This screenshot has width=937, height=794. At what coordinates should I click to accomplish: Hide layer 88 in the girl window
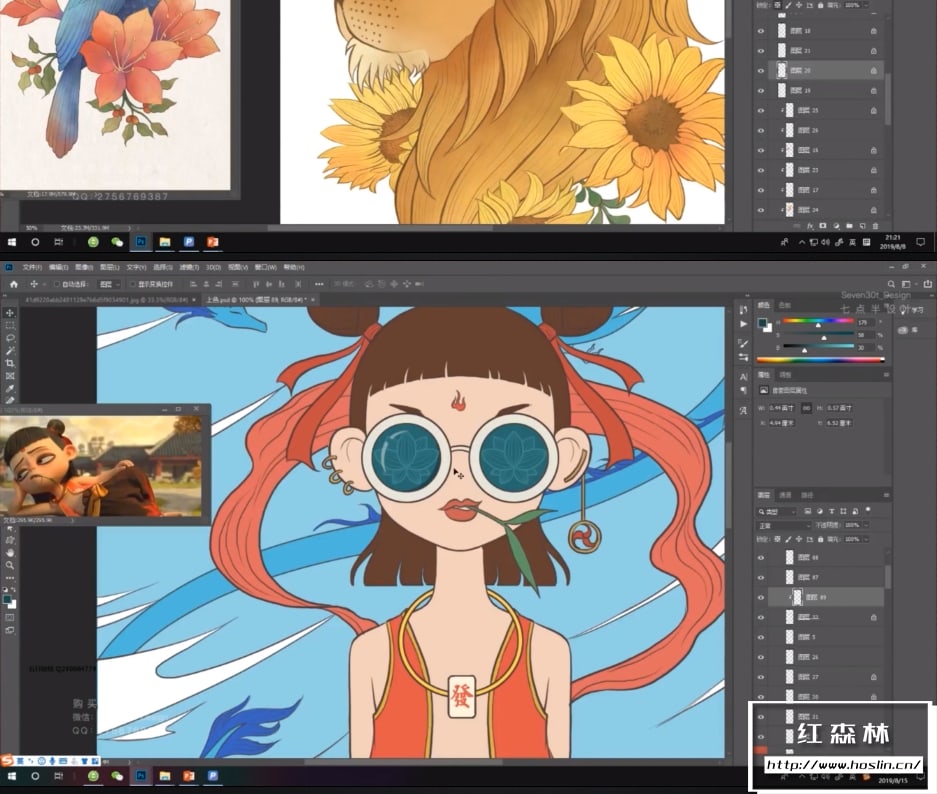coord(761,557)
